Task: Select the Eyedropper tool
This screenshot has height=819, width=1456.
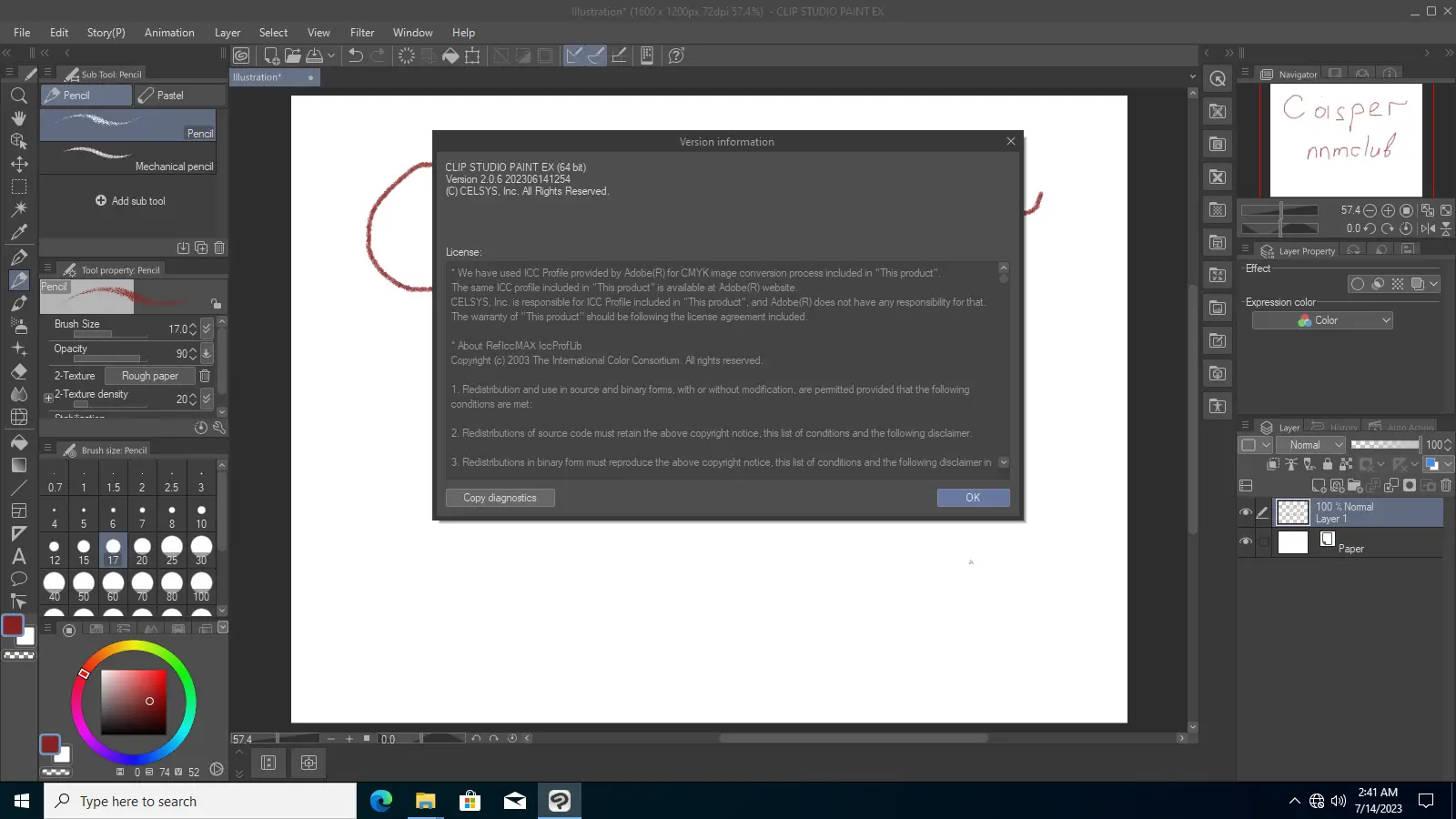Action: coord(18,232)
